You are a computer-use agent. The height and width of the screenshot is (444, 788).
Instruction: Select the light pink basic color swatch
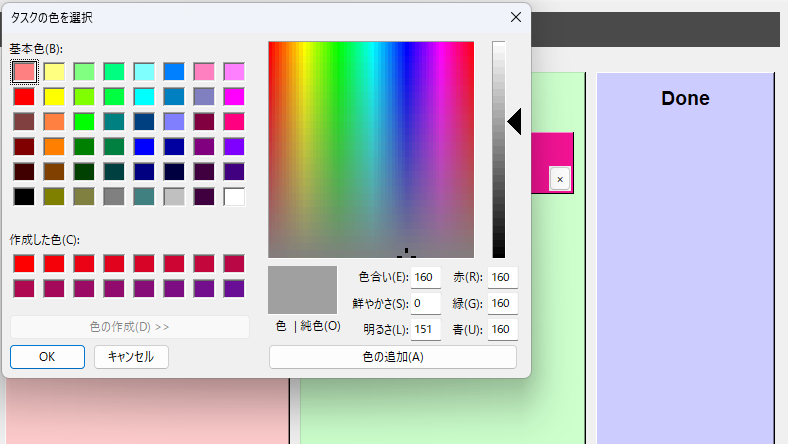24,72
